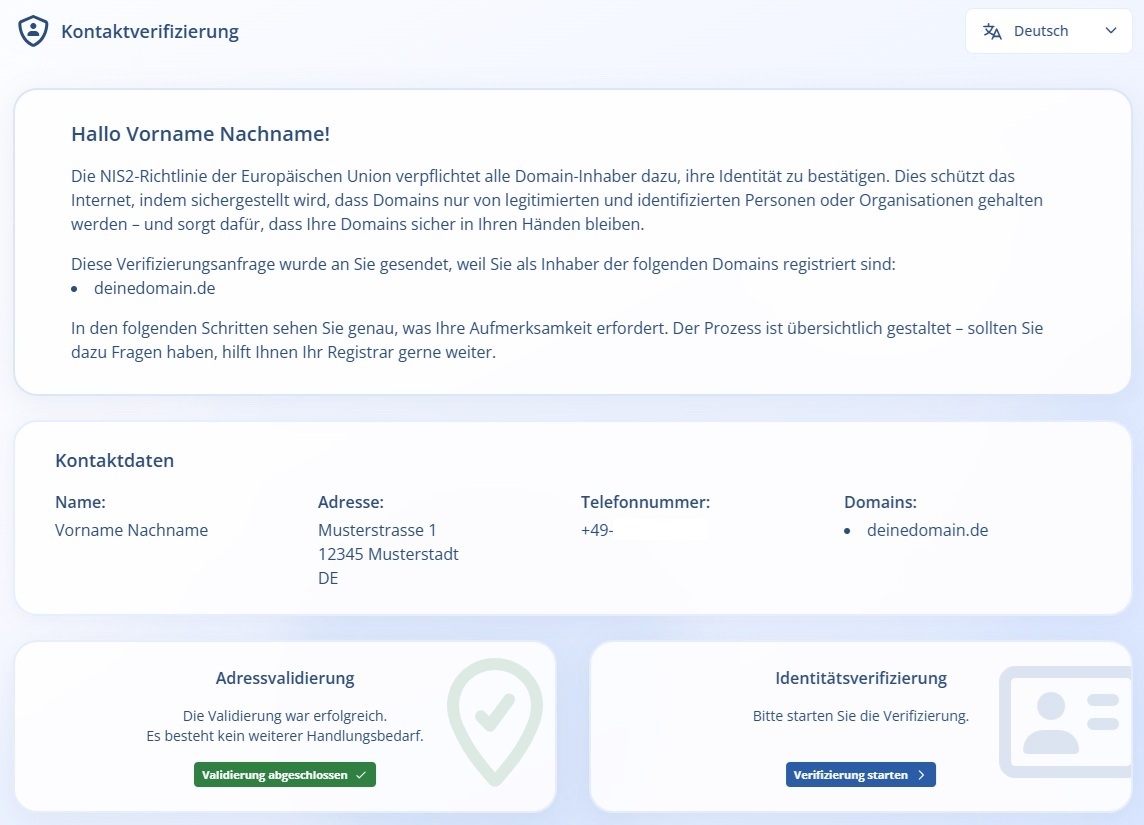This screenshot has height=825, width=1144.
Task: Click the shield logo beside Kontaktverifizierung
Action: click(x=33, y=30)
